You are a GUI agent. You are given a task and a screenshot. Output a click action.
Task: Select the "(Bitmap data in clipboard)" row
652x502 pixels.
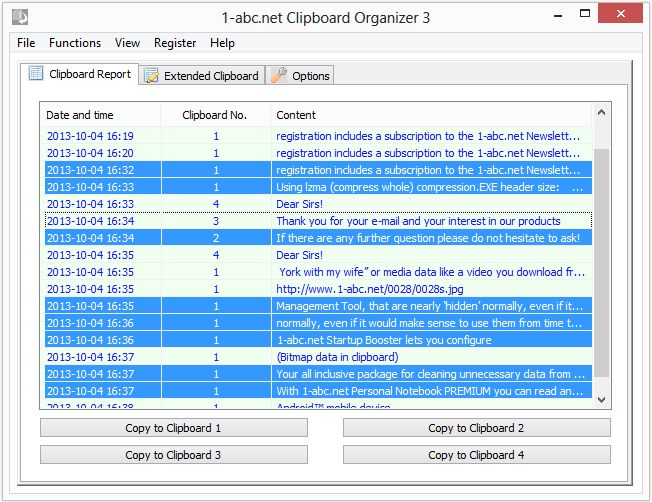click(x=337, y=357)
